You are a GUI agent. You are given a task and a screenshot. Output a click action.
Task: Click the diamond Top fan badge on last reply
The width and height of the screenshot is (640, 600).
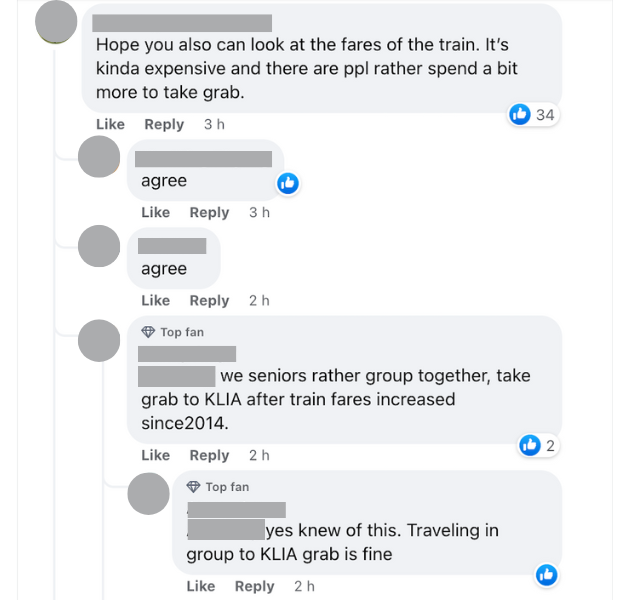coord(194,487)
